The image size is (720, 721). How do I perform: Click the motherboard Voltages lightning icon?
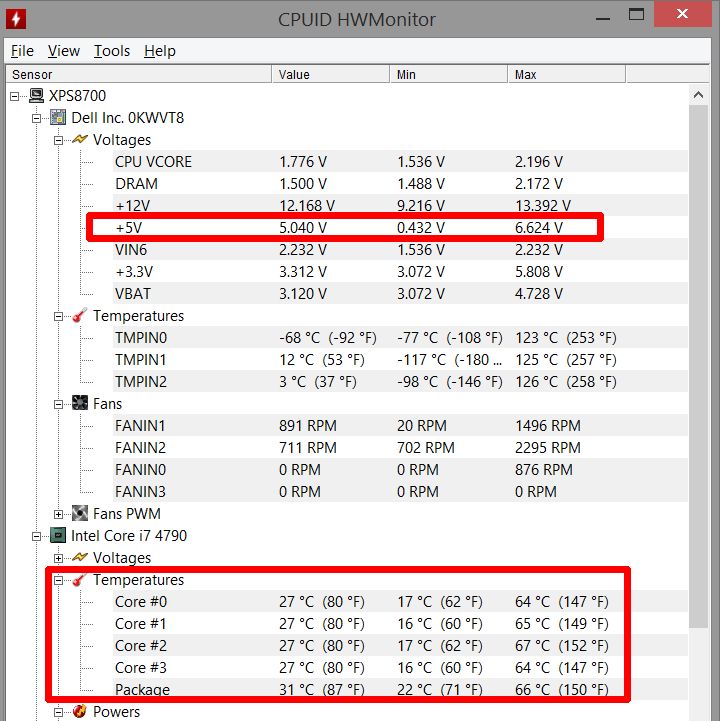coord(80,139)
